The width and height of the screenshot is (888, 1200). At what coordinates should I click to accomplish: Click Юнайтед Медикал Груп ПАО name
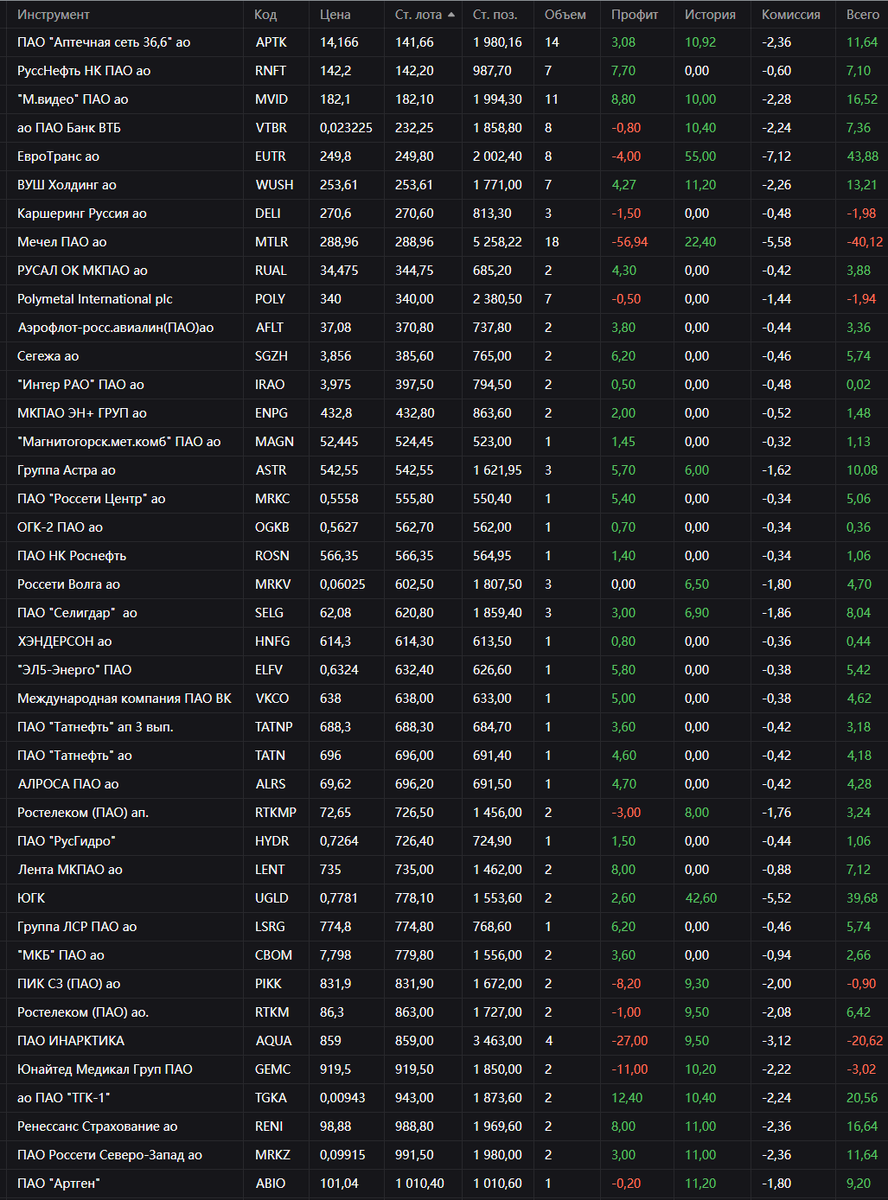point(104,1069)
